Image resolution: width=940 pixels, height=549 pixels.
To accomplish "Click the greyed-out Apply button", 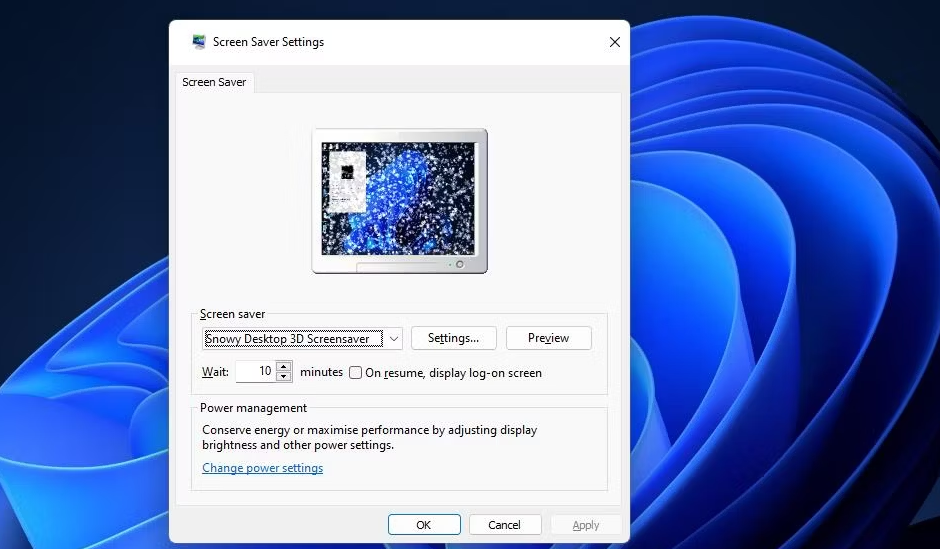I will pos(585,525).
